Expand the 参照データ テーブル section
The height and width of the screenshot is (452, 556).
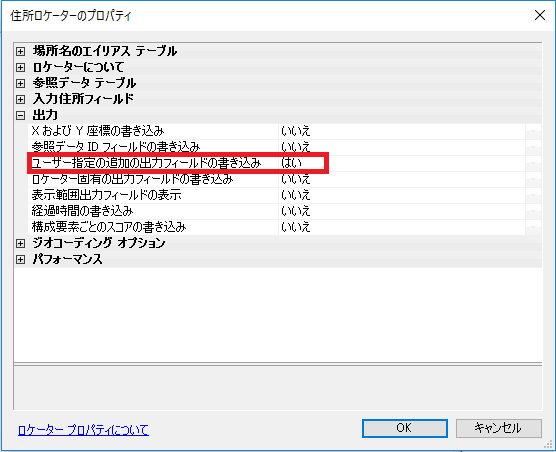point(21,83)
